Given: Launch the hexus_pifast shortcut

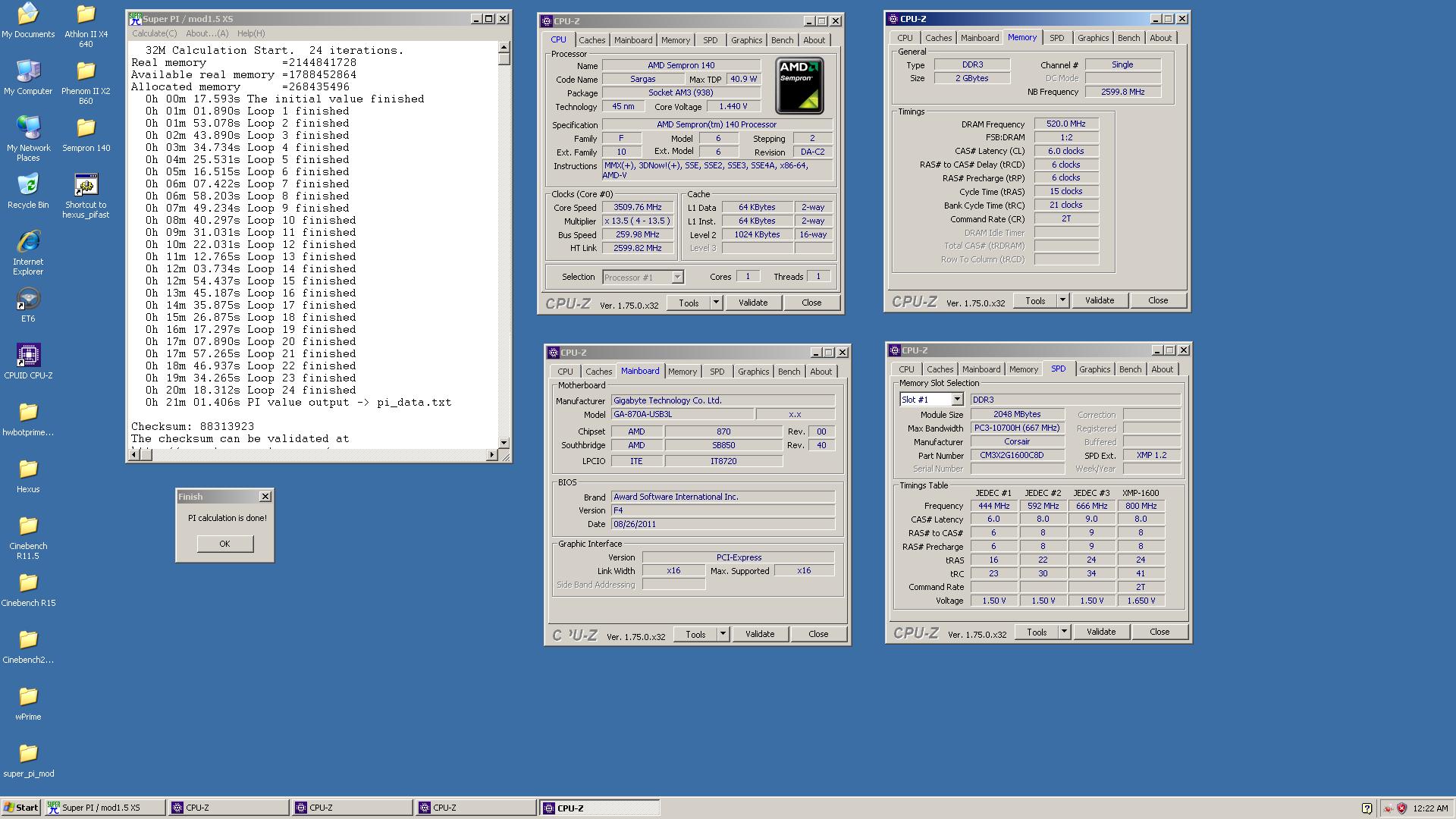Looking at the screenshot, I should tap(86, 196).
